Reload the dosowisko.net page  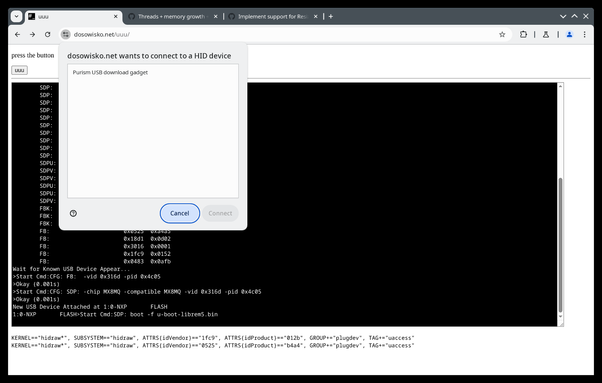[x=48, y=35]
